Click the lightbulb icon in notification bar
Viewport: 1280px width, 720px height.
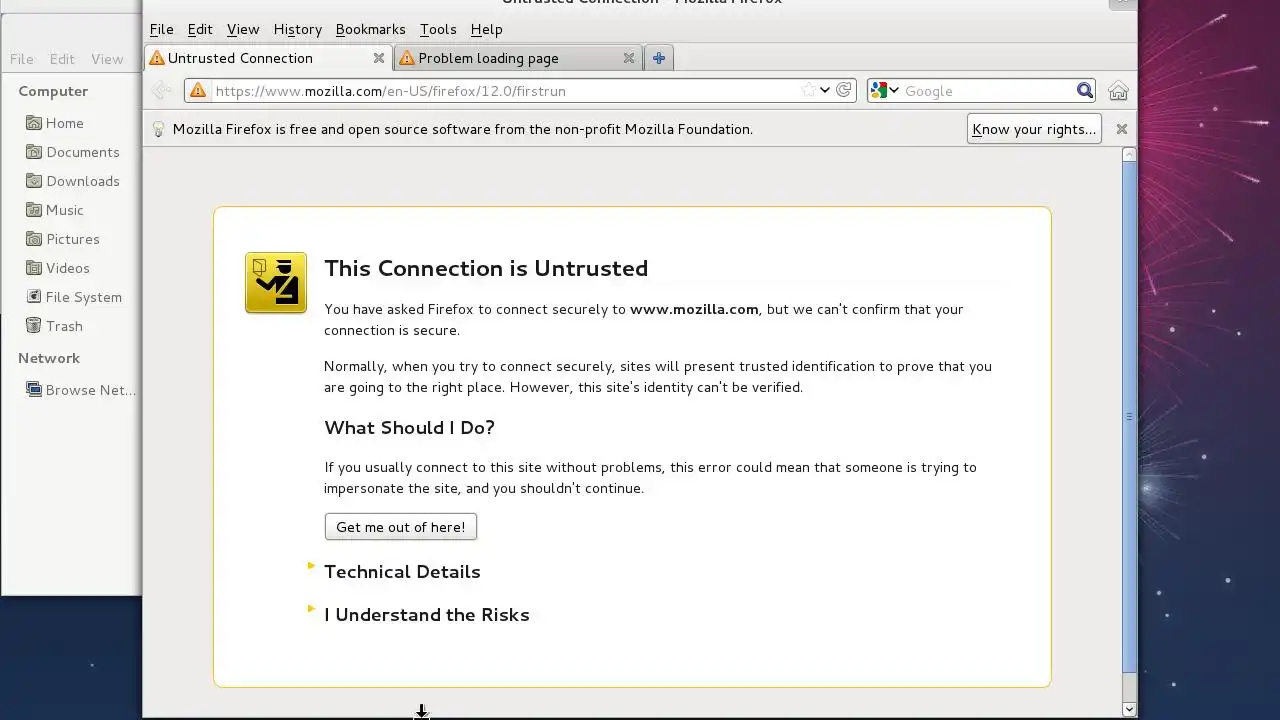158,129
